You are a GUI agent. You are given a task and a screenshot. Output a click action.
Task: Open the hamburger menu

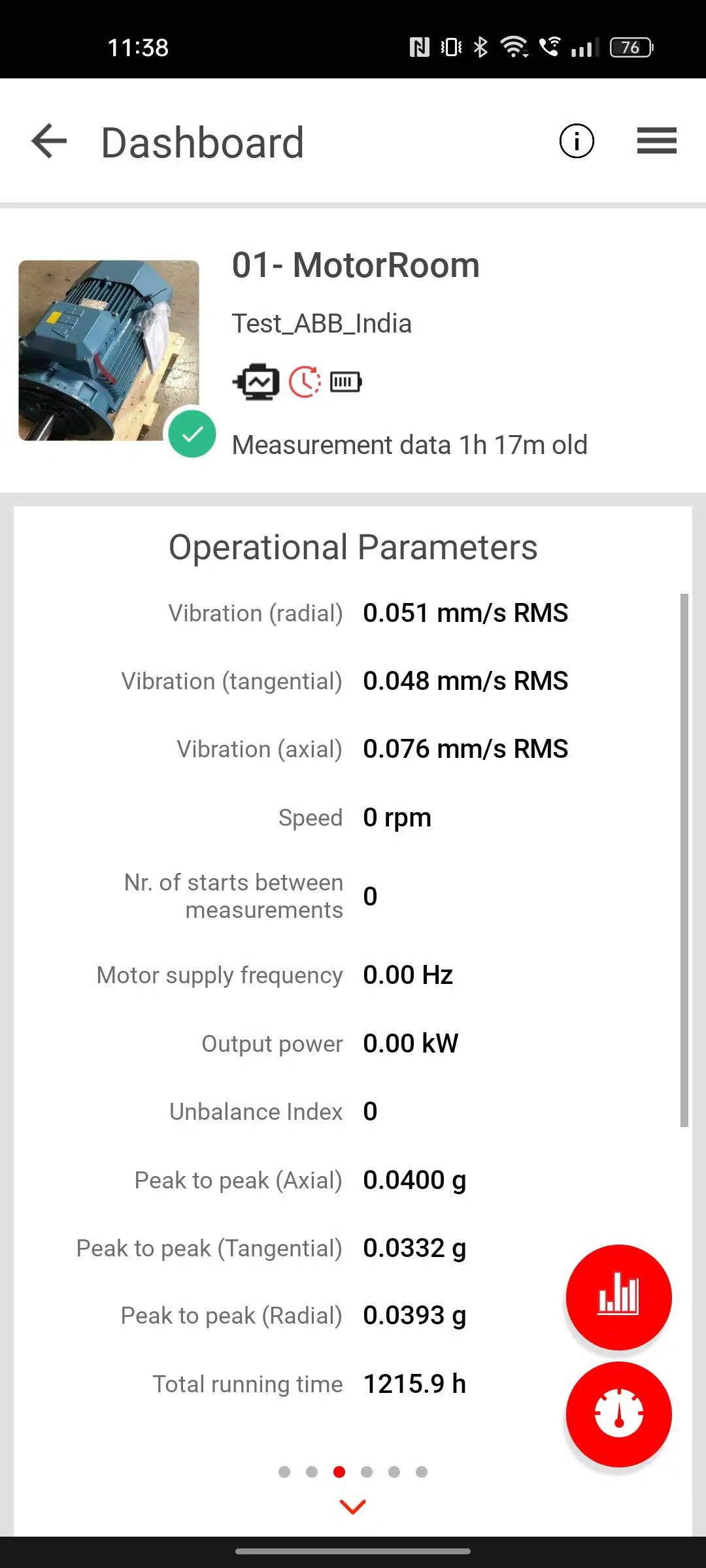656,141
